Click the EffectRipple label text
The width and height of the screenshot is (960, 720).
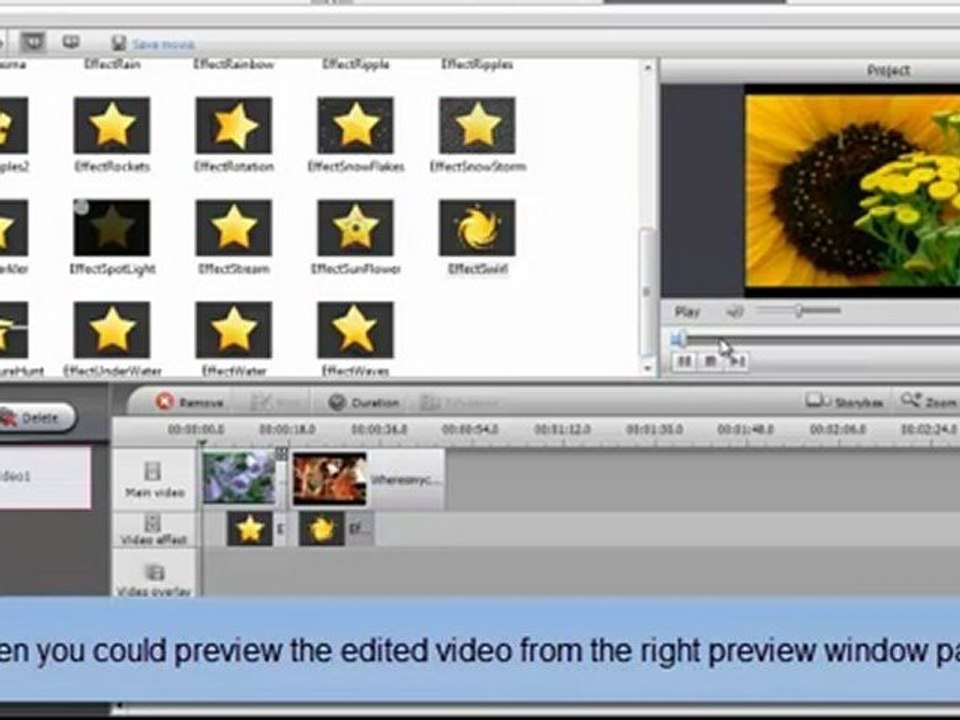point(355,64)
